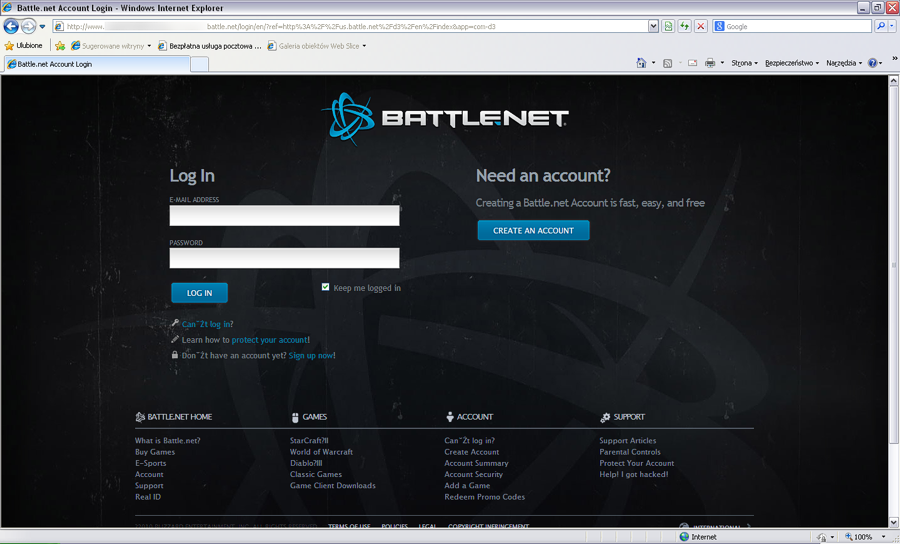Screen dimensions: 900x544
Task: Click the address bar URL field
Action: [350, 26]
